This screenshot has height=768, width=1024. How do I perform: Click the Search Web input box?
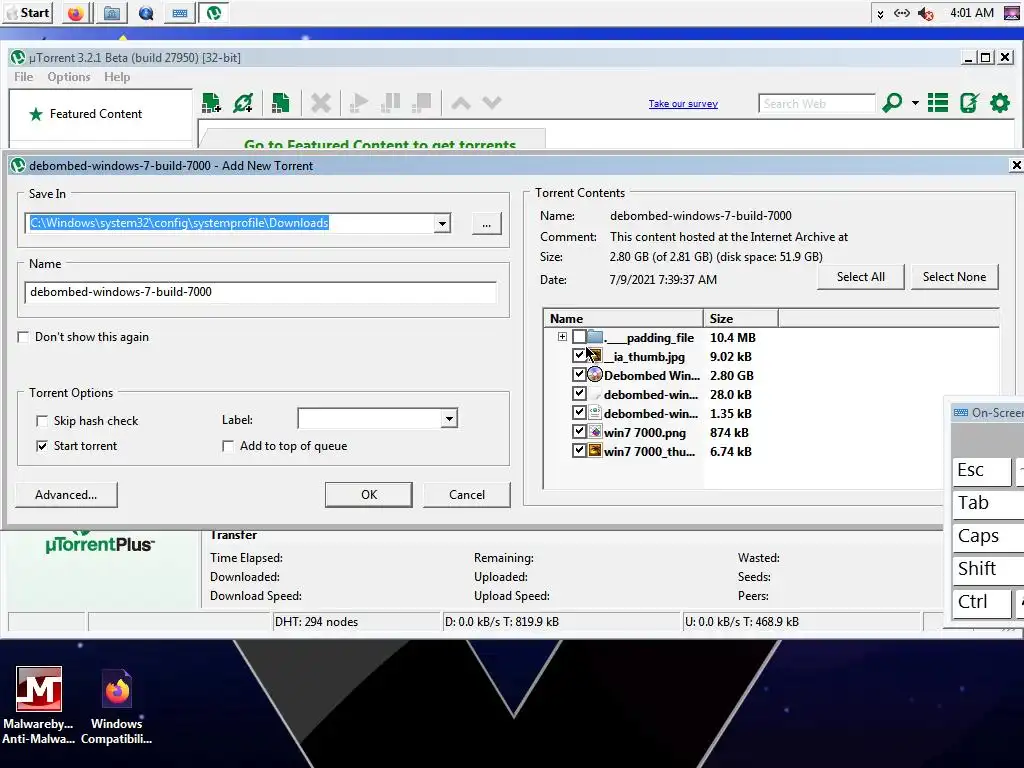tap(816, 104)
